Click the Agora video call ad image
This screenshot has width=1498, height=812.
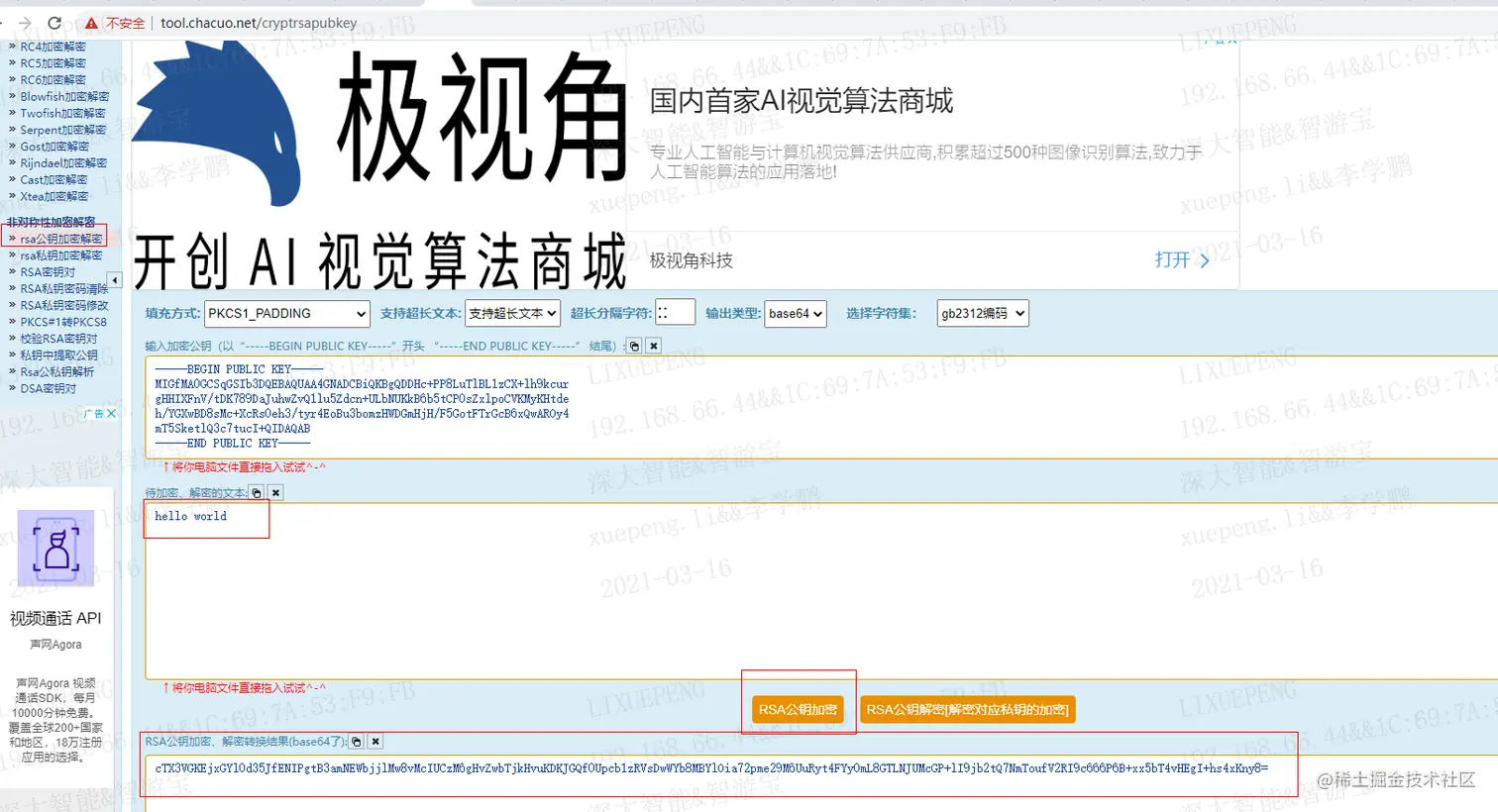55,548
